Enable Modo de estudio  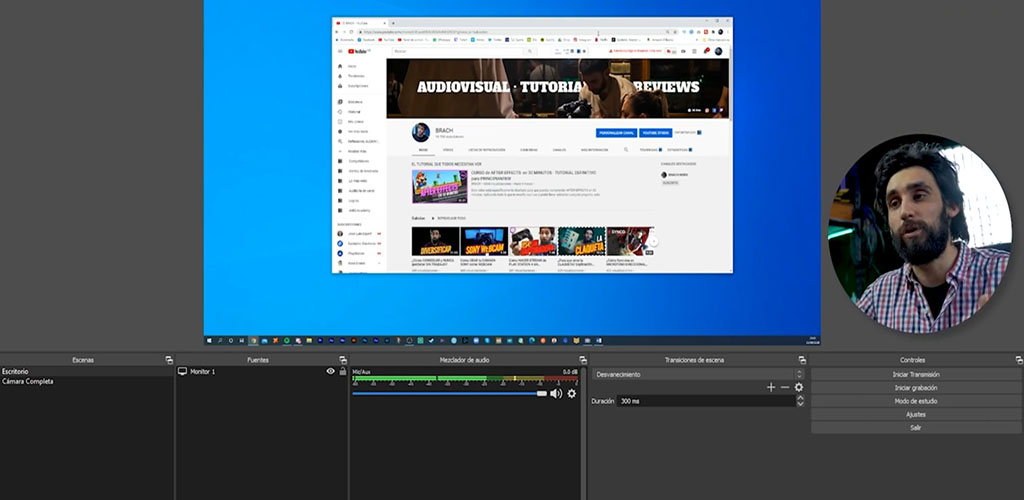click(x=915, y=401)
